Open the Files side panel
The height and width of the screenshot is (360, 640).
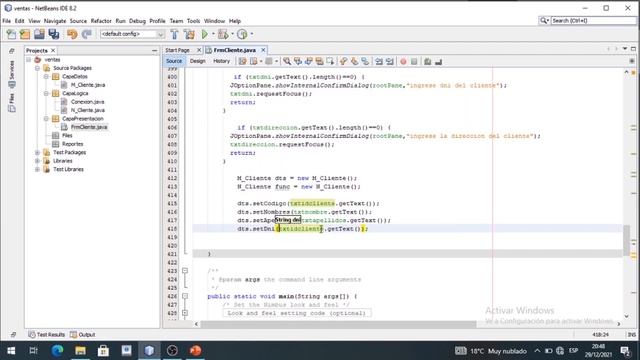pyautogui.click(x=12, y=103)
